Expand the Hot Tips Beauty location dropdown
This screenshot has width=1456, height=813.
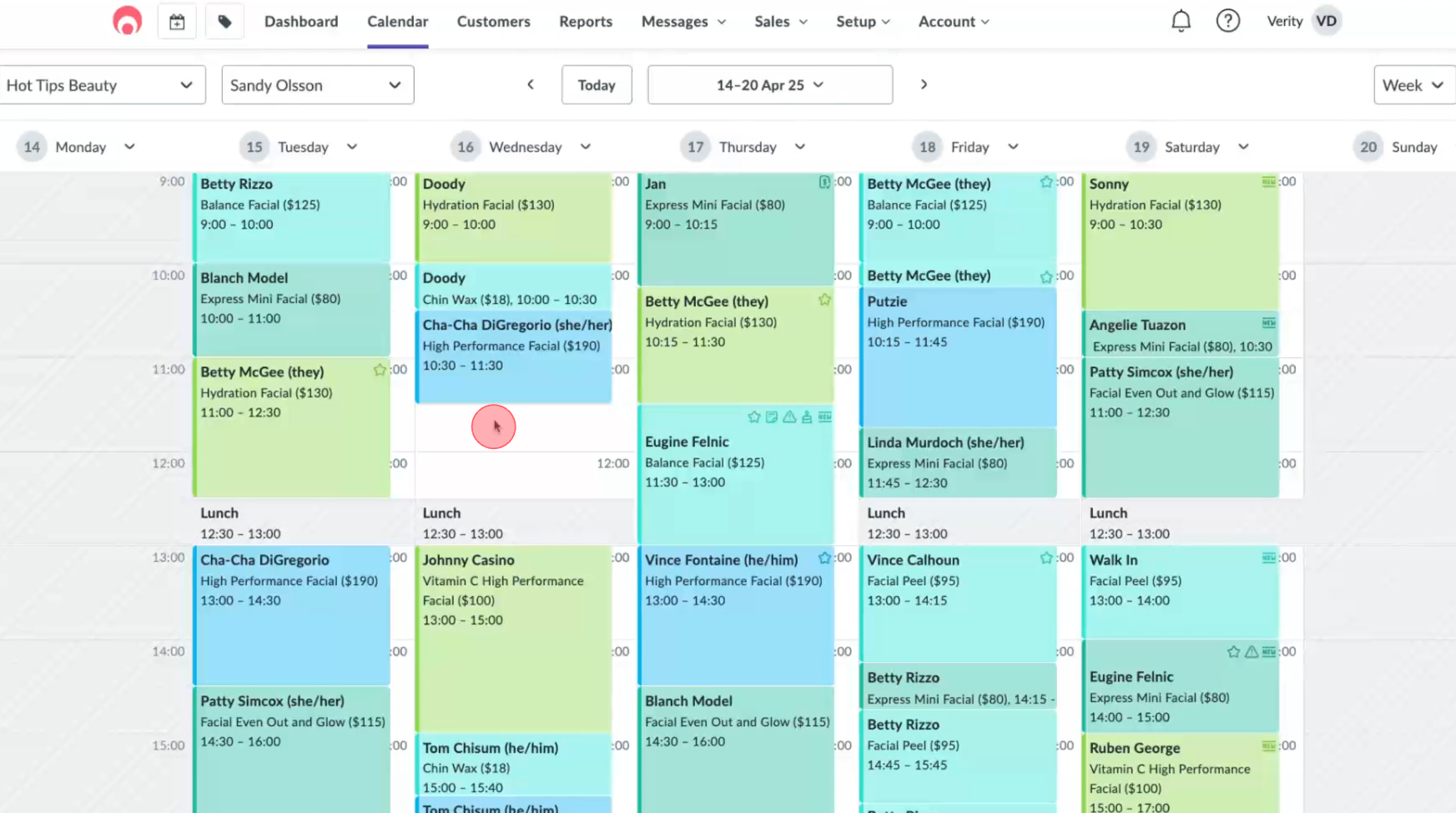tap(102, 85)
